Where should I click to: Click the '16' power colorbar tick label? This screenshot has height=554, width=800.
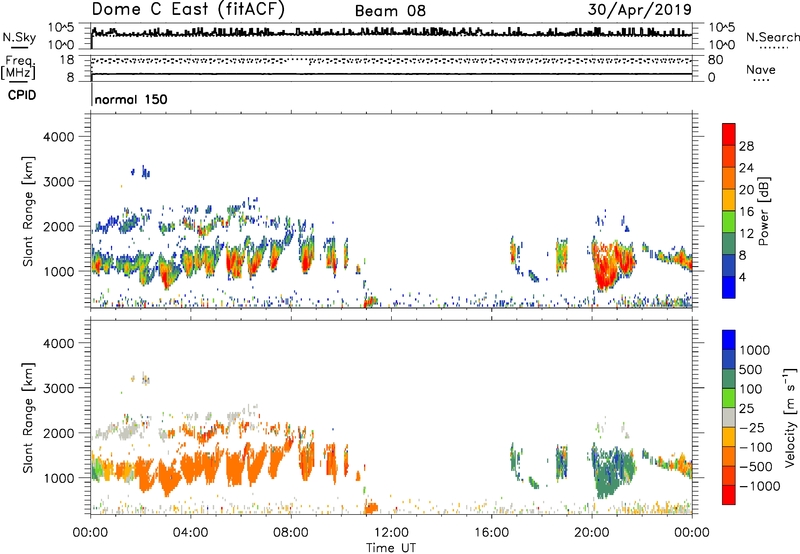coord(746,212)
